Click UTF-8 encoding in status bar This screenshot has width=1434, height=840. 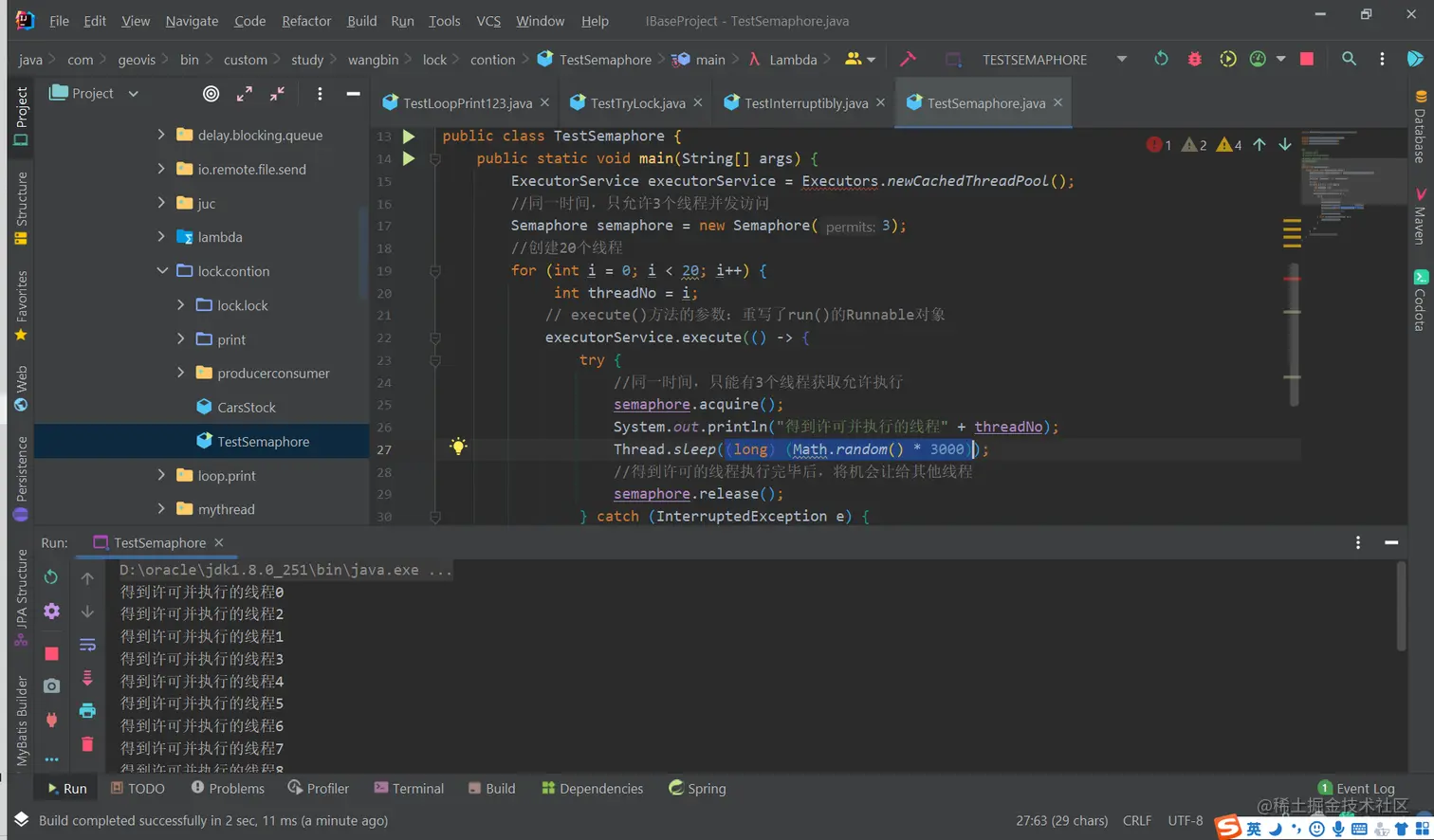click(x=1185, y=820)
